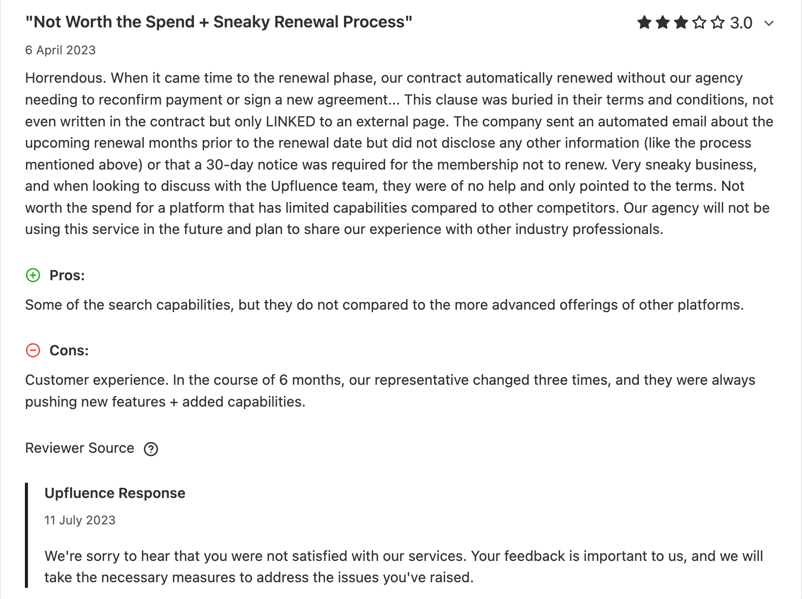Click the 6 April 2023 review date
The image size is (802, 599).
60,50
